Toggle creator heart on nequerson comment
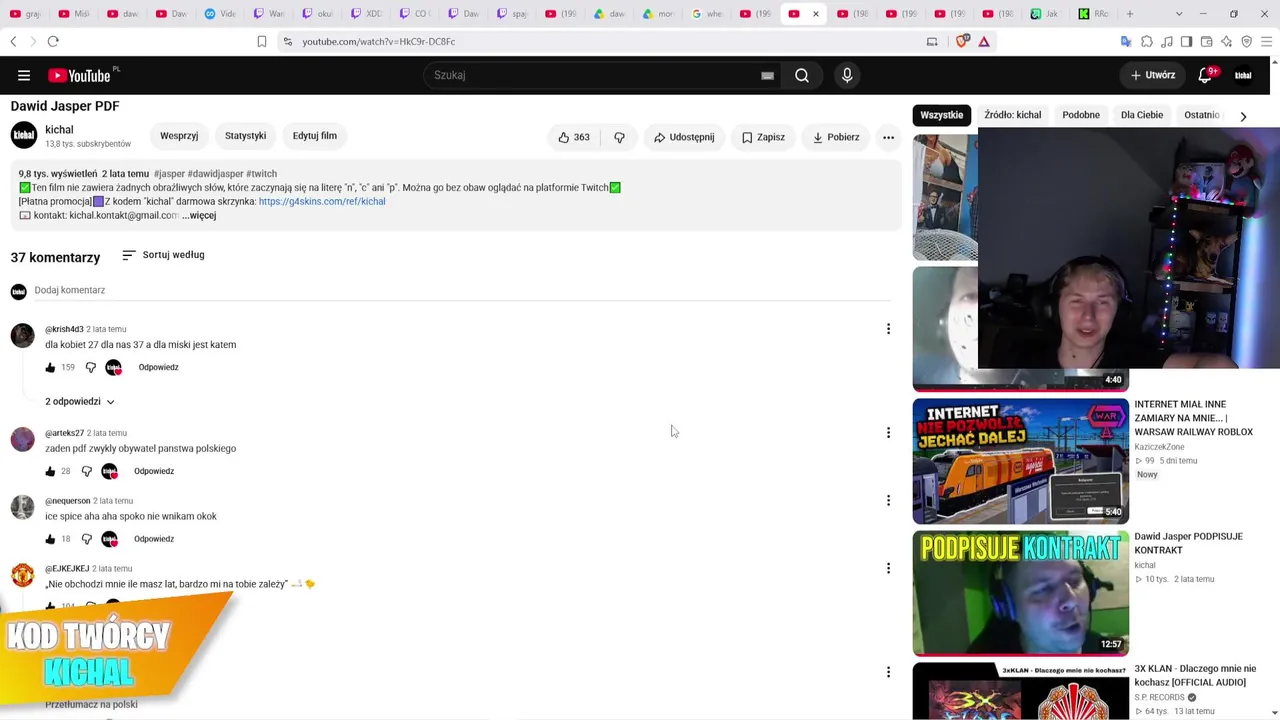This screenshot has width=1280, height=720. coord(110,539)
